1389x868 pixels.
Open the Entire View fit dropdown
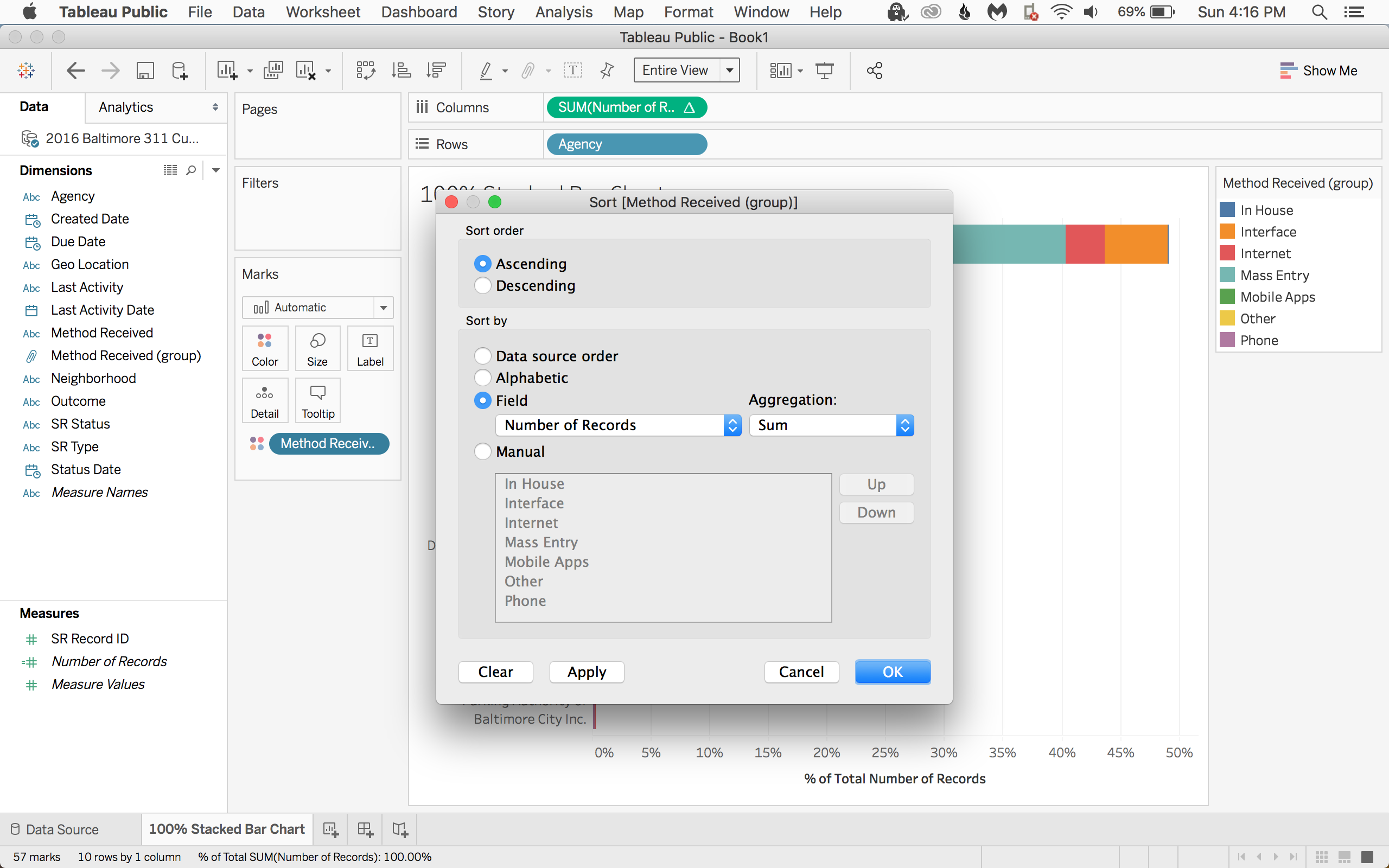pyautogui.click(x=686, y=70)
